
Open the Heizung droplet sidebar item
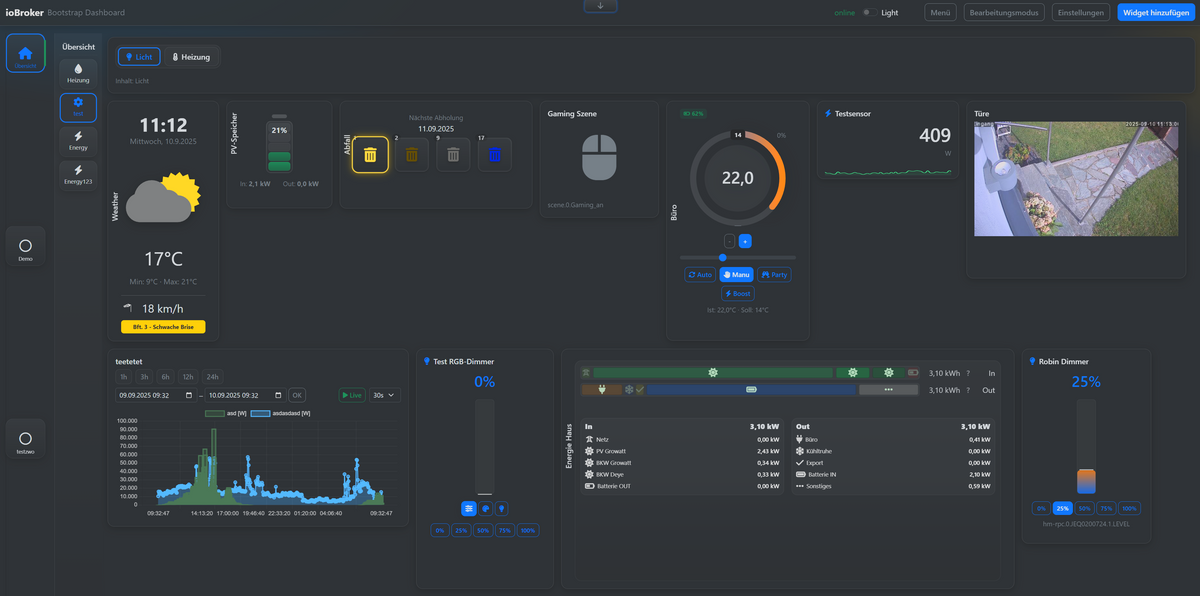tap(78, 73)
